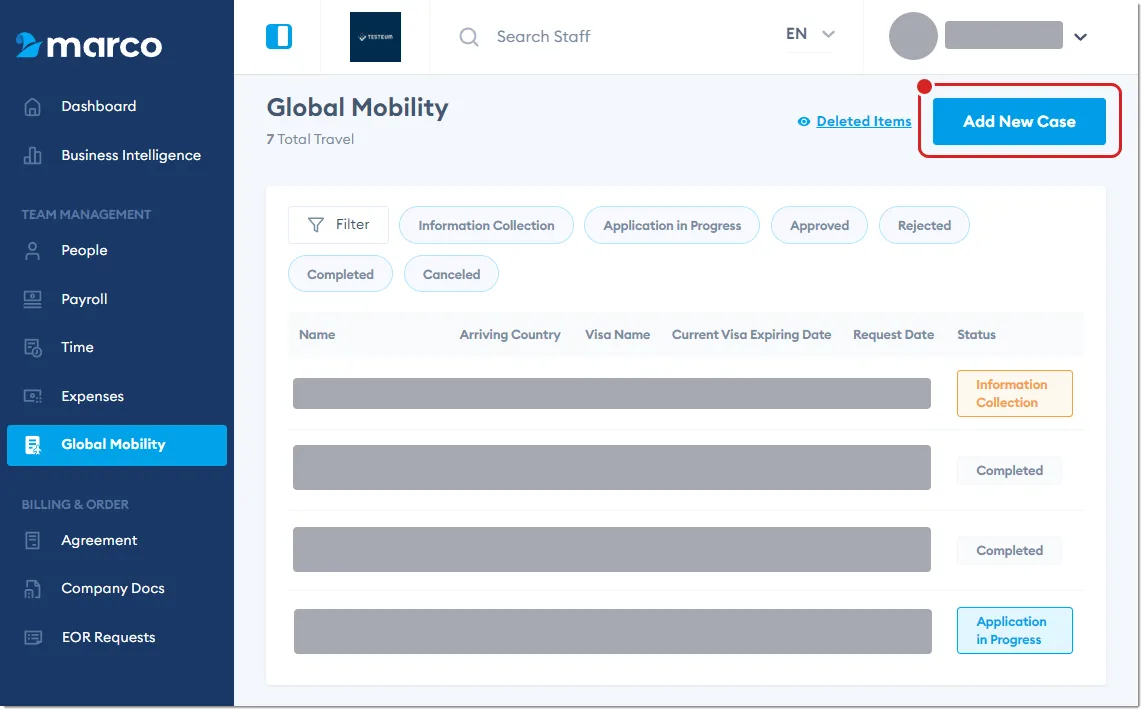The image size is (1144, 712).
Task: Click the eye icon beside Deleted Items
Action: tap(803, 122)
